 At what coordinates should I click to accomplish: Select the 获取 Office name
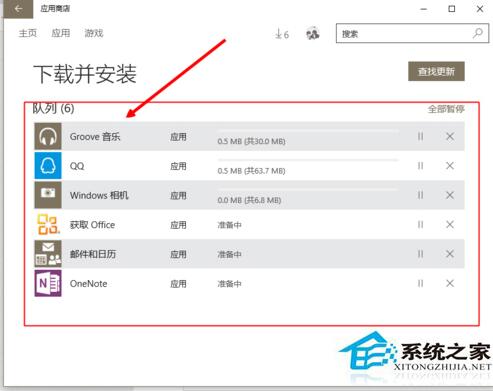[x=92, y=225]
